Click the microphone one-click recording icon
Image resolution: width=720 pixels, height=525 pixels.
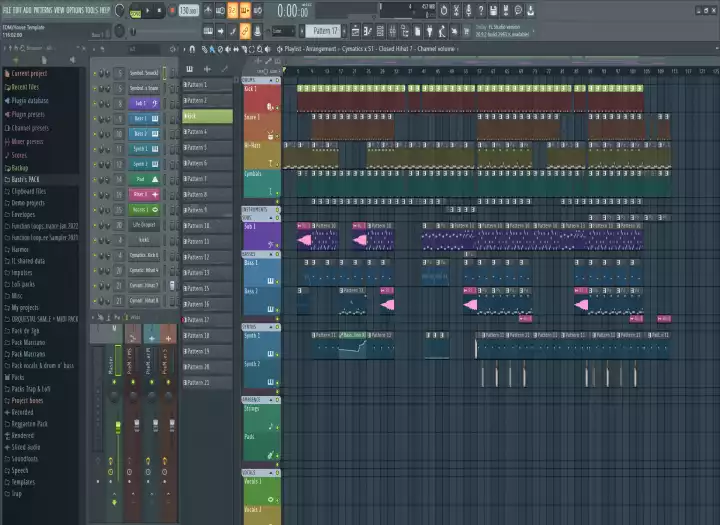[x=468, y=10]
